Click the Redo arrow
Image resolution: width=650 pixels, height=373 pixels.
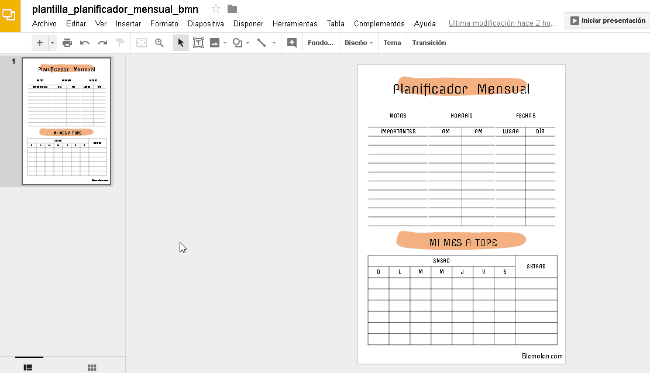click(x=102, y=43)
